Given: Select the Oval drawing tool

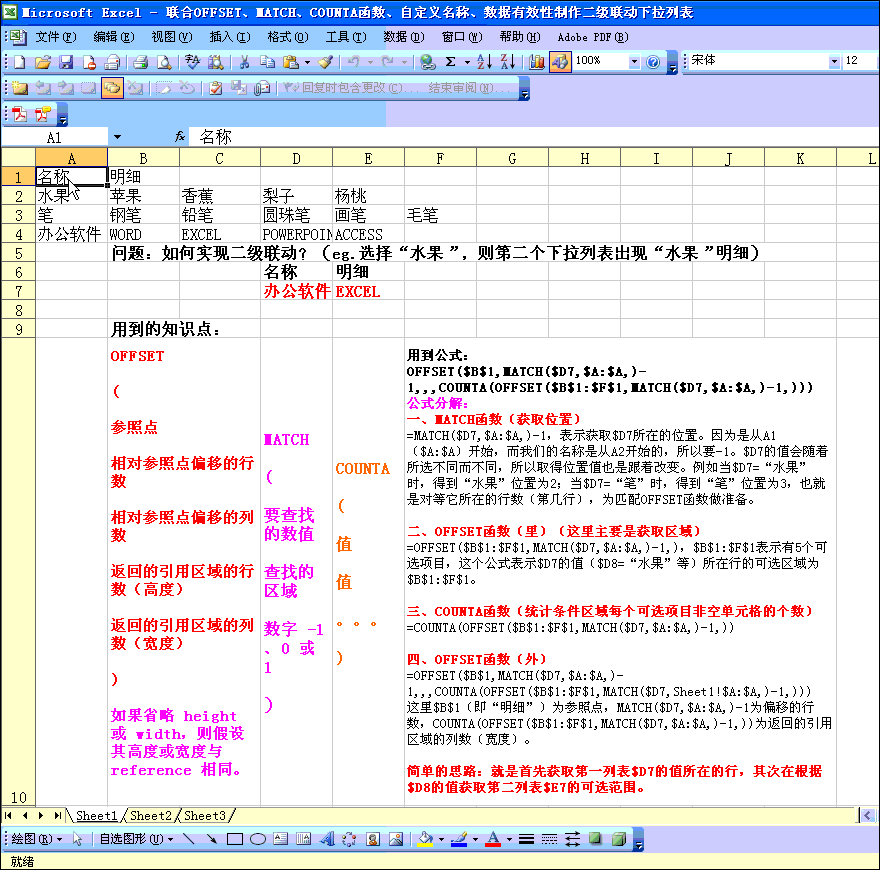Looking at the screenshot, I should click(257, 839).
